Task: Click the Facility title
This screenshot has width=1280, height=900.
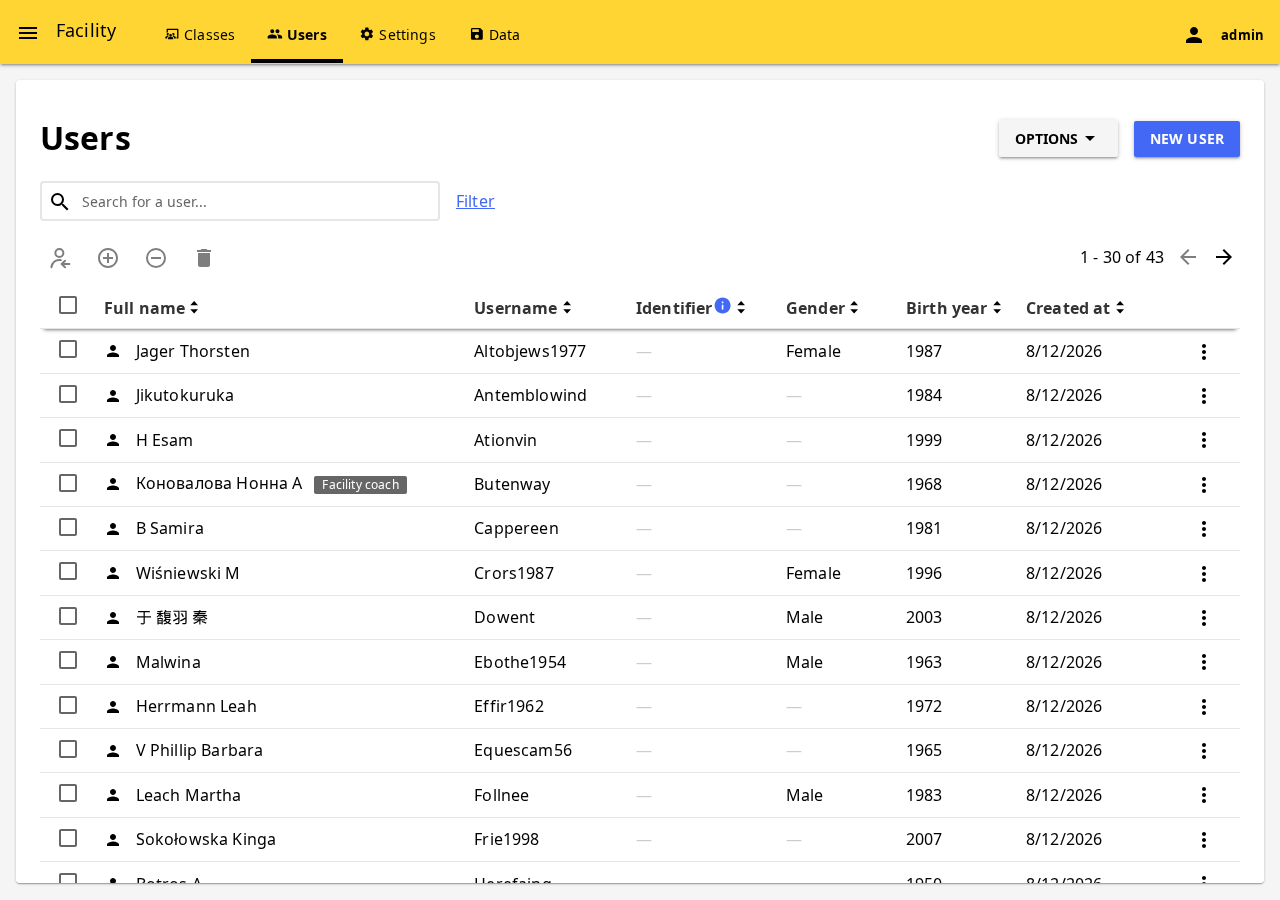Action: [x=86, y=31]
